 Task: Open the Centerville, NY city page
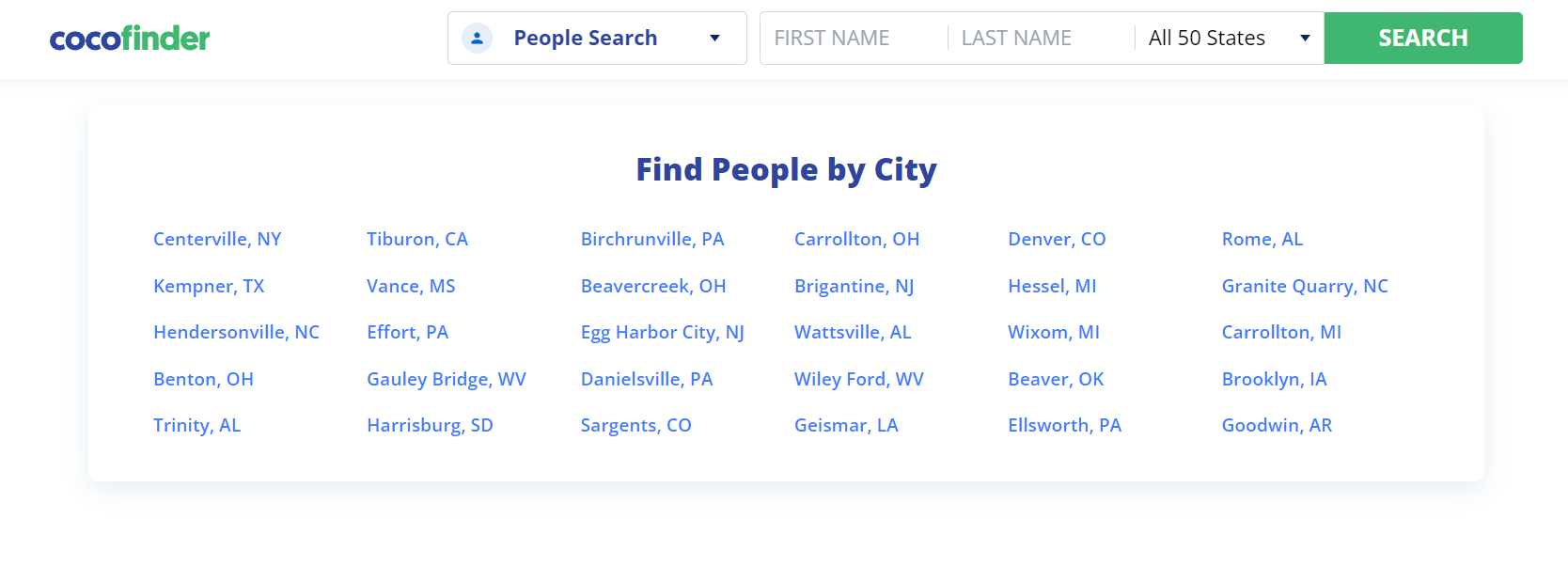pyautogui.click(x=217, y=239)
